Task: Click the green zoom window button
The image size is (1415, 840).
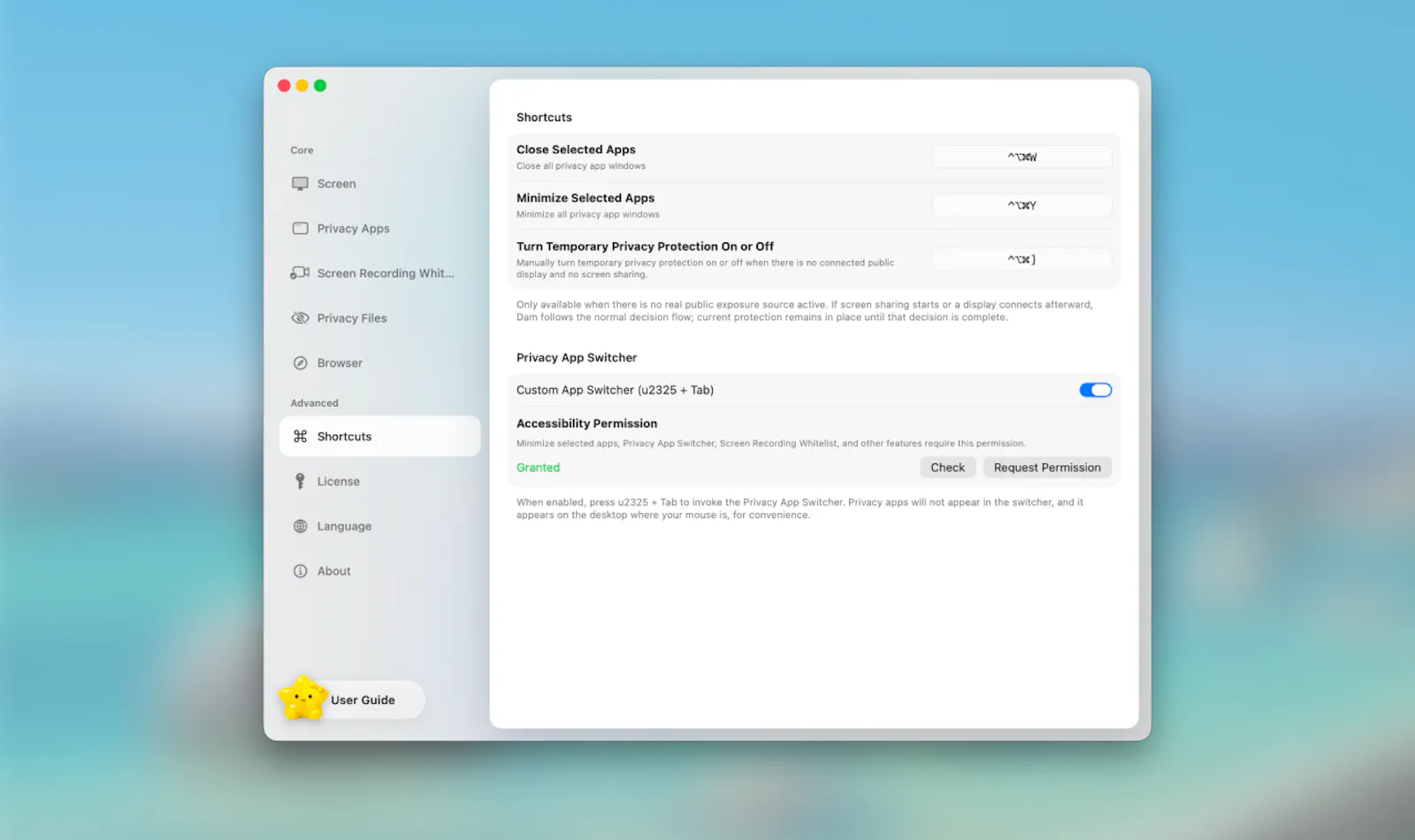Action: coord(320,86)
